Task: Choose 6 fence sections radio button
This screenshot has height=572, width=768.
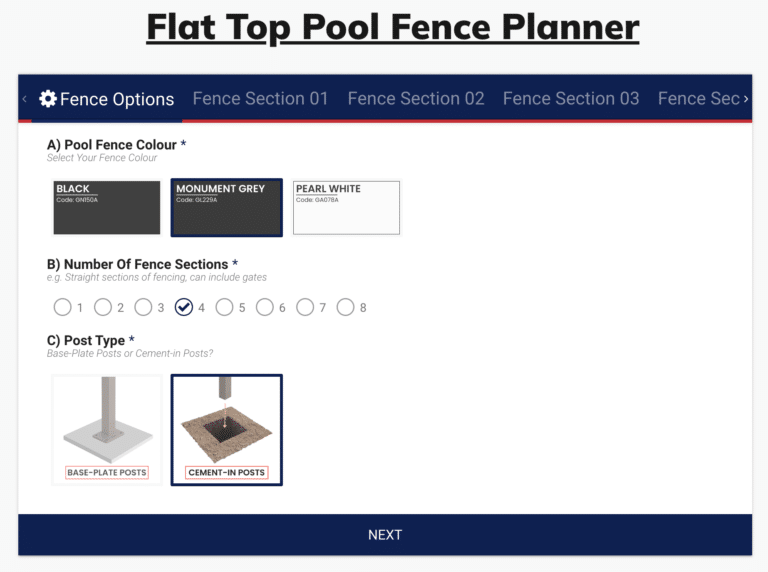Action: 264,308
